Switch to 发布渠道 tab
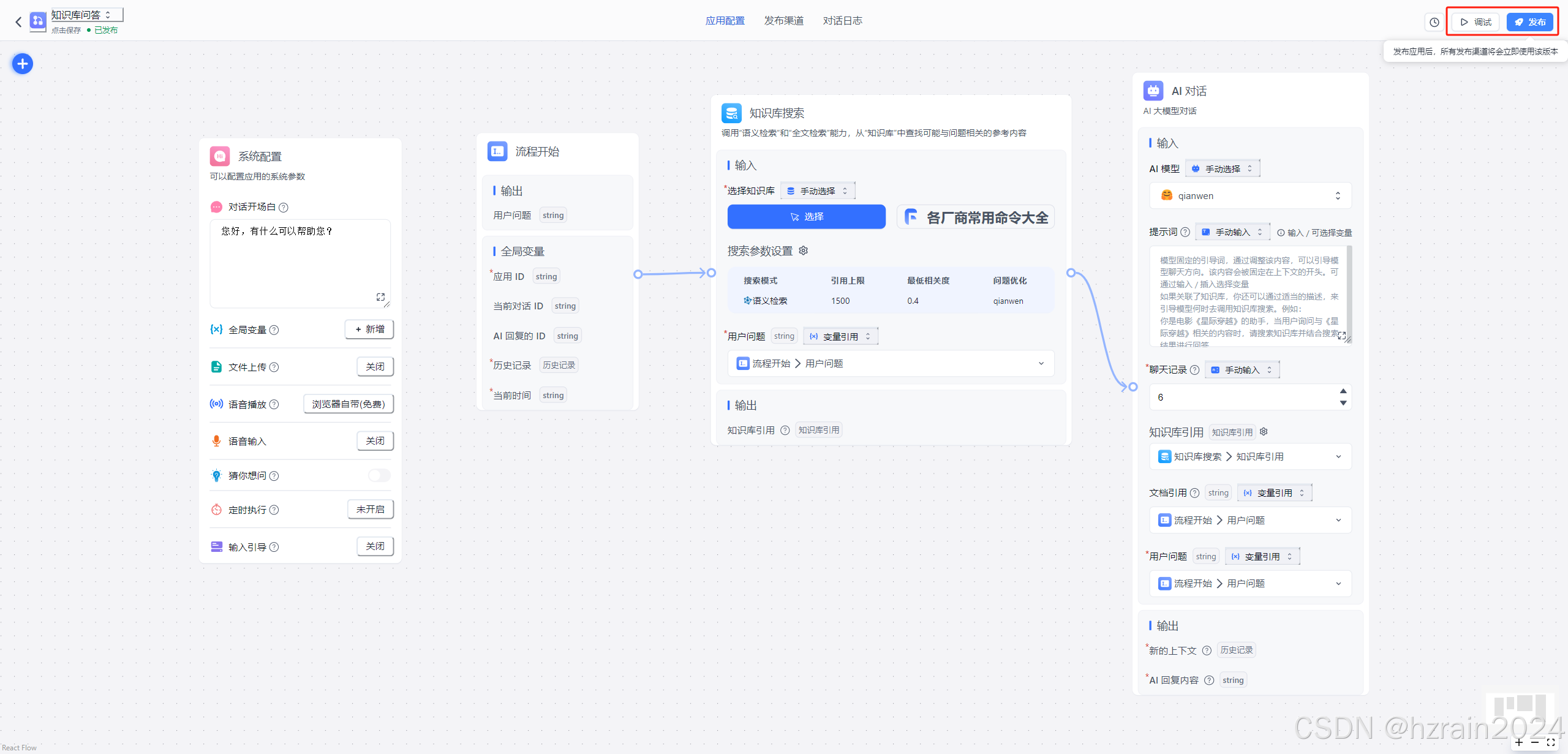Image resolution: width=1568 pixels, height=754 pixels. point(783,21)
